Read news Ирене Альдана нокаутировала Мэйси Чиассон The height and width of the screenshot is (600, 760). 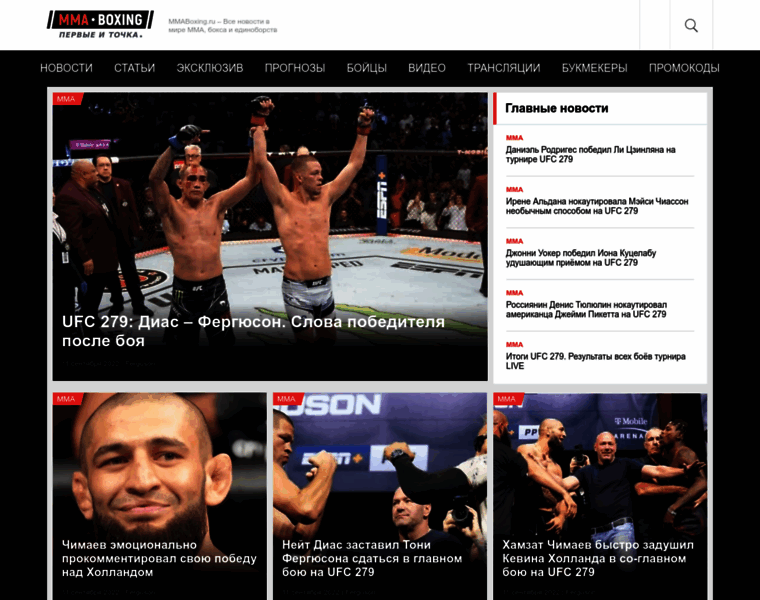(x=597, y=206)
